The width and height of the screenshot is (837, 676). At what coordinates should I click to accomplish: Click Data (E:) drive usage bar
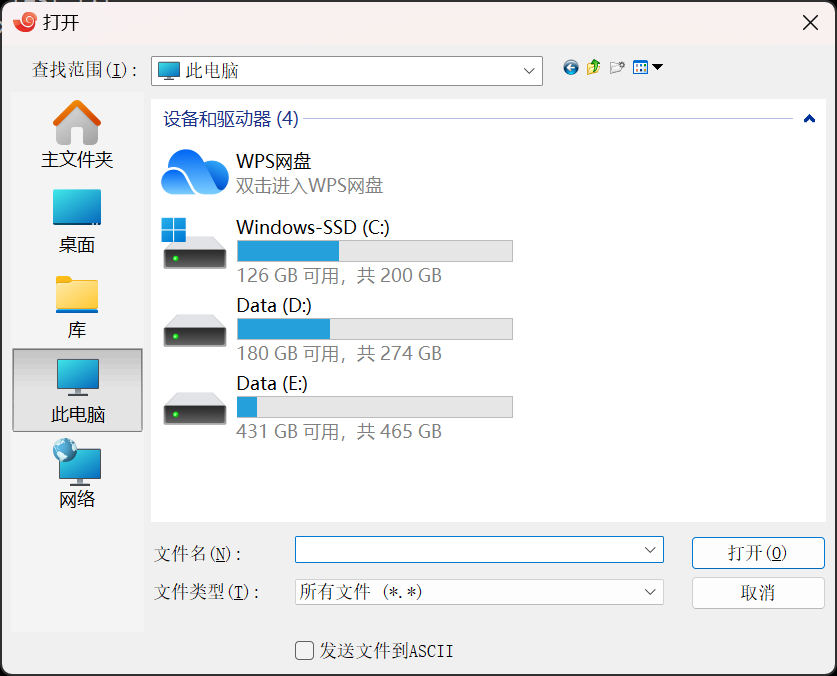[375, 407]
